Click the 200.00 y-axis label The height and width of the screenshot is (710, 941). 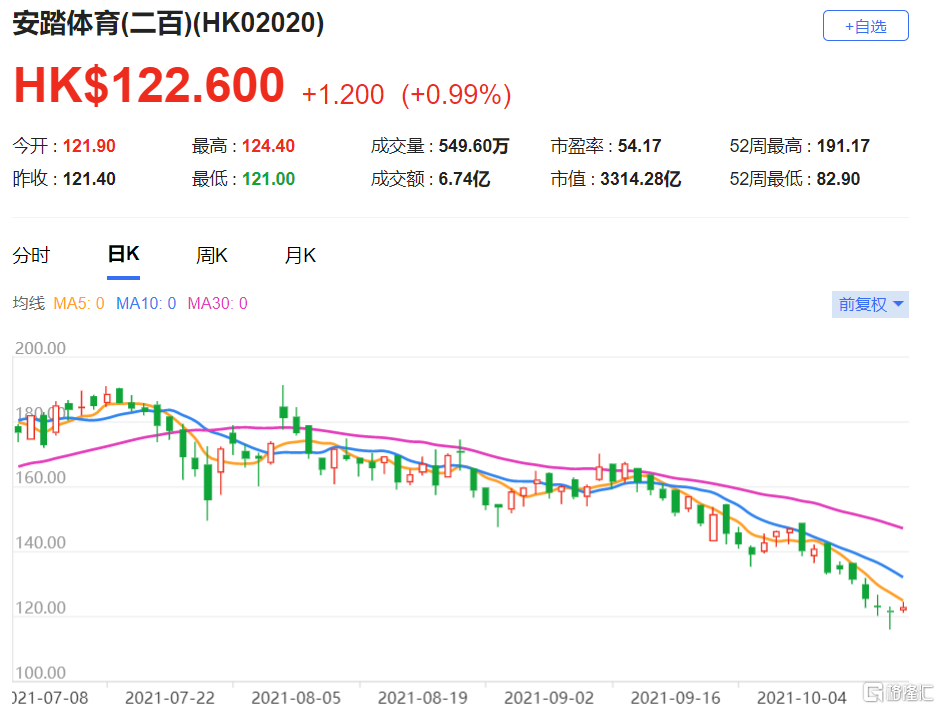pos(40,348)
